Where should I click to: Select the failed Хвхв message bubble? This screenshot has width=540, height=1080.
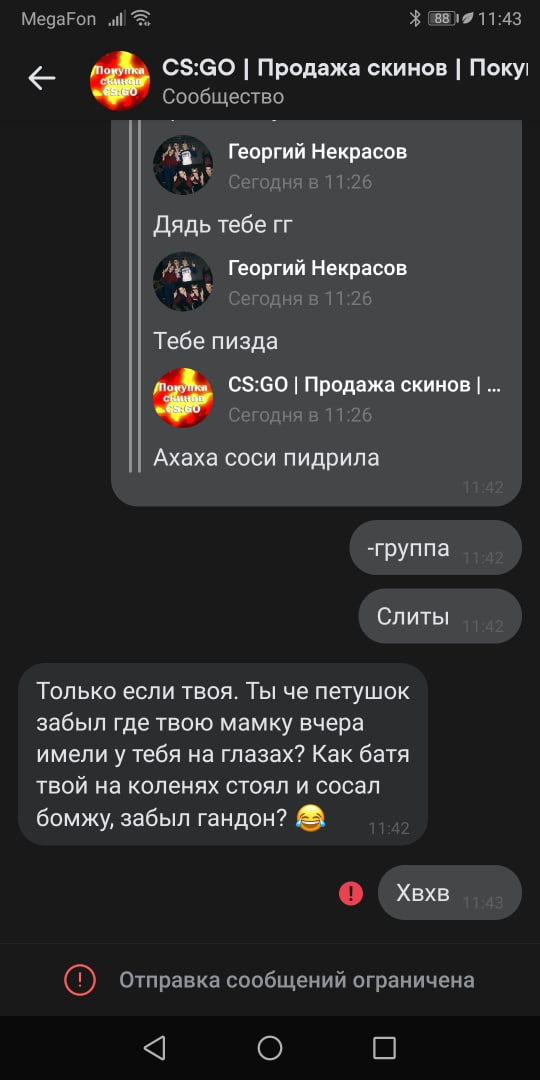point(450,893)
